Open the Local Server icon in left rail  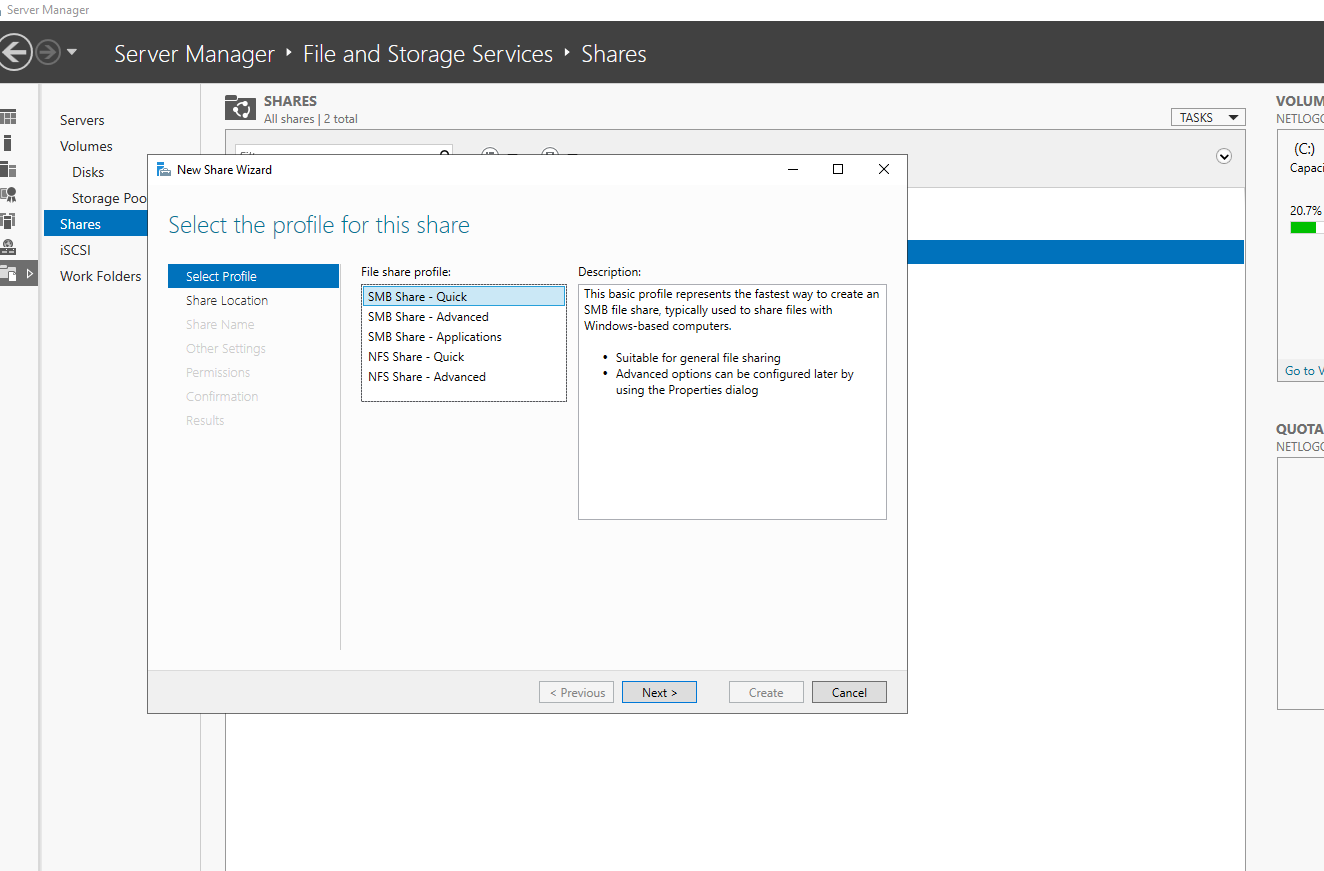pyautogui.click(x=8, y=143)
